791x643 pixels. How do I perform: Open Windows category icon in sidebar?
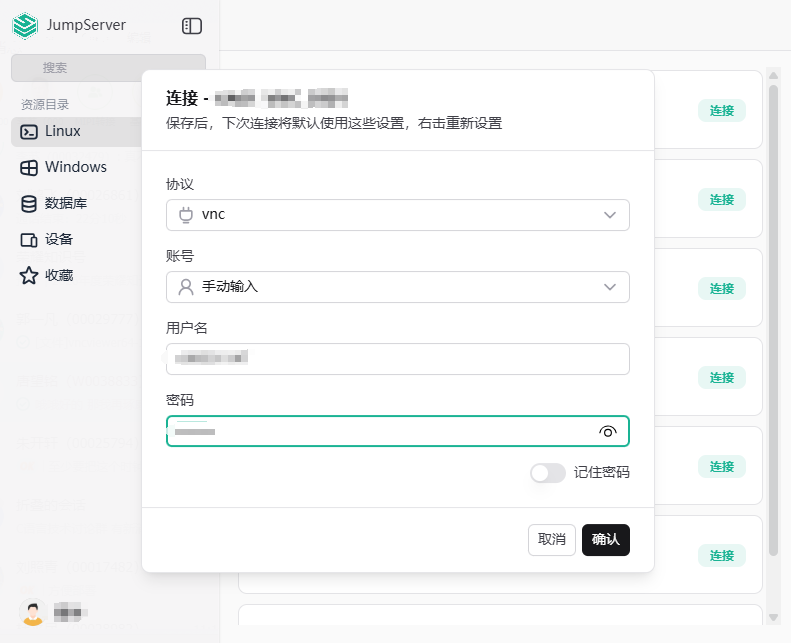[28, 167]
